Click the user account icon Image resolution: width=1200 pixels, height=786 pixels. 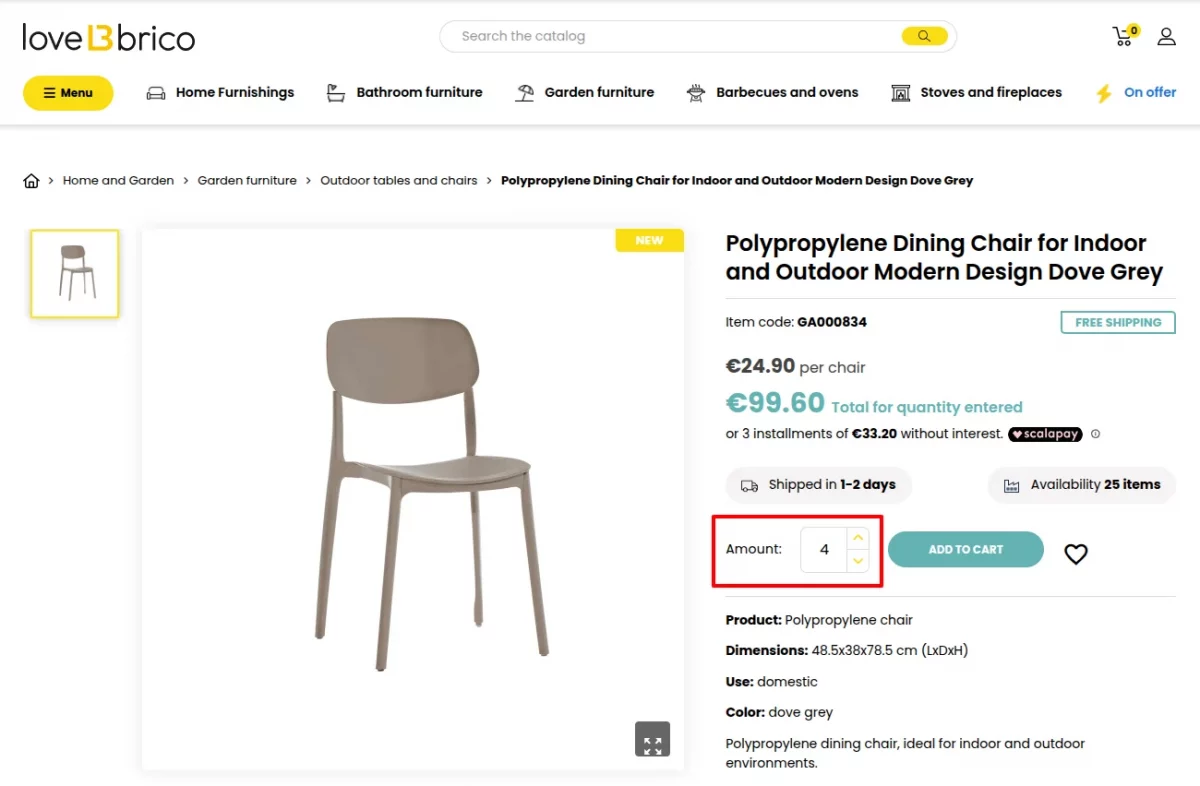coord(1166,35)
